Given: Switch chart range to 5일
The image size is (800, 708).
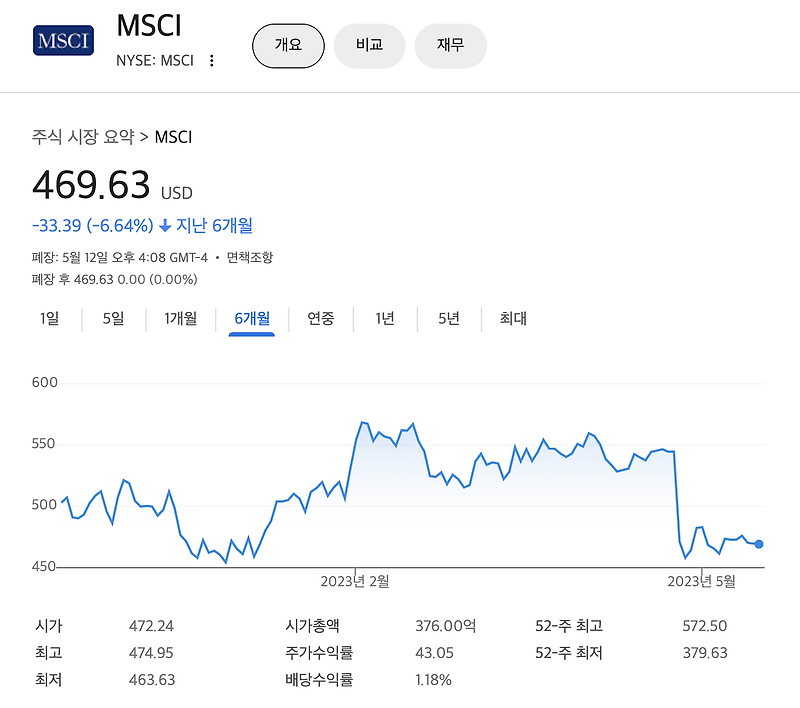Looking at the screenshot, I should [111, 318].
